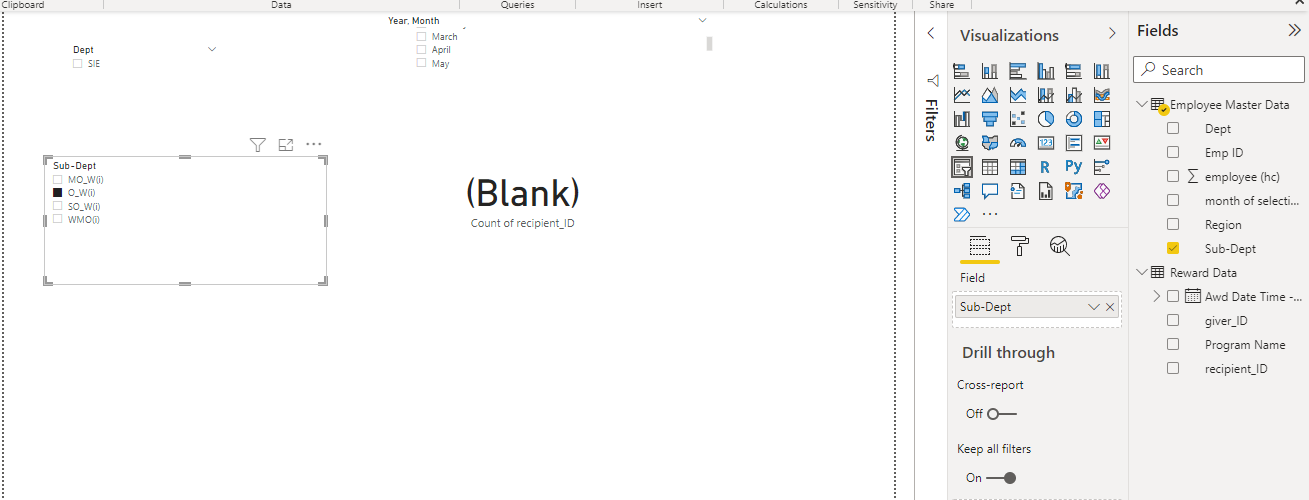Select the Ribbon chart visual

[x=1102, y=95]
